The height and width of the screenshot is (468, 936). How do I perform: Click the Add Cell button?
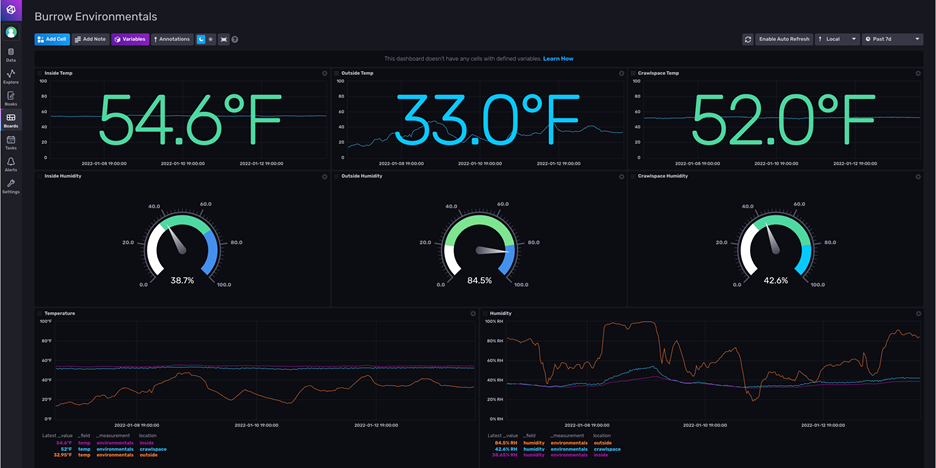coord(51,39)
